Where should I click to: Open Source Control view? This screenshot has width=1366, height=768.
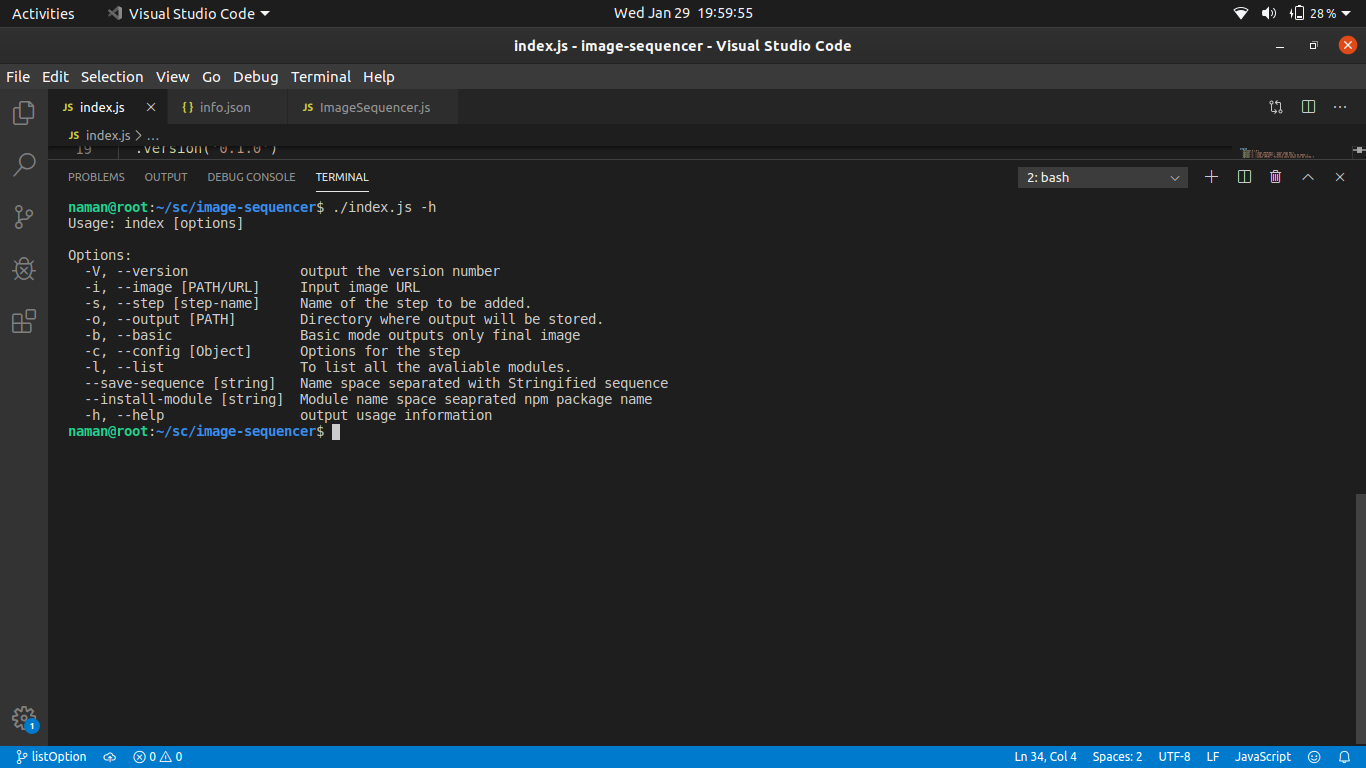point(22,217)
